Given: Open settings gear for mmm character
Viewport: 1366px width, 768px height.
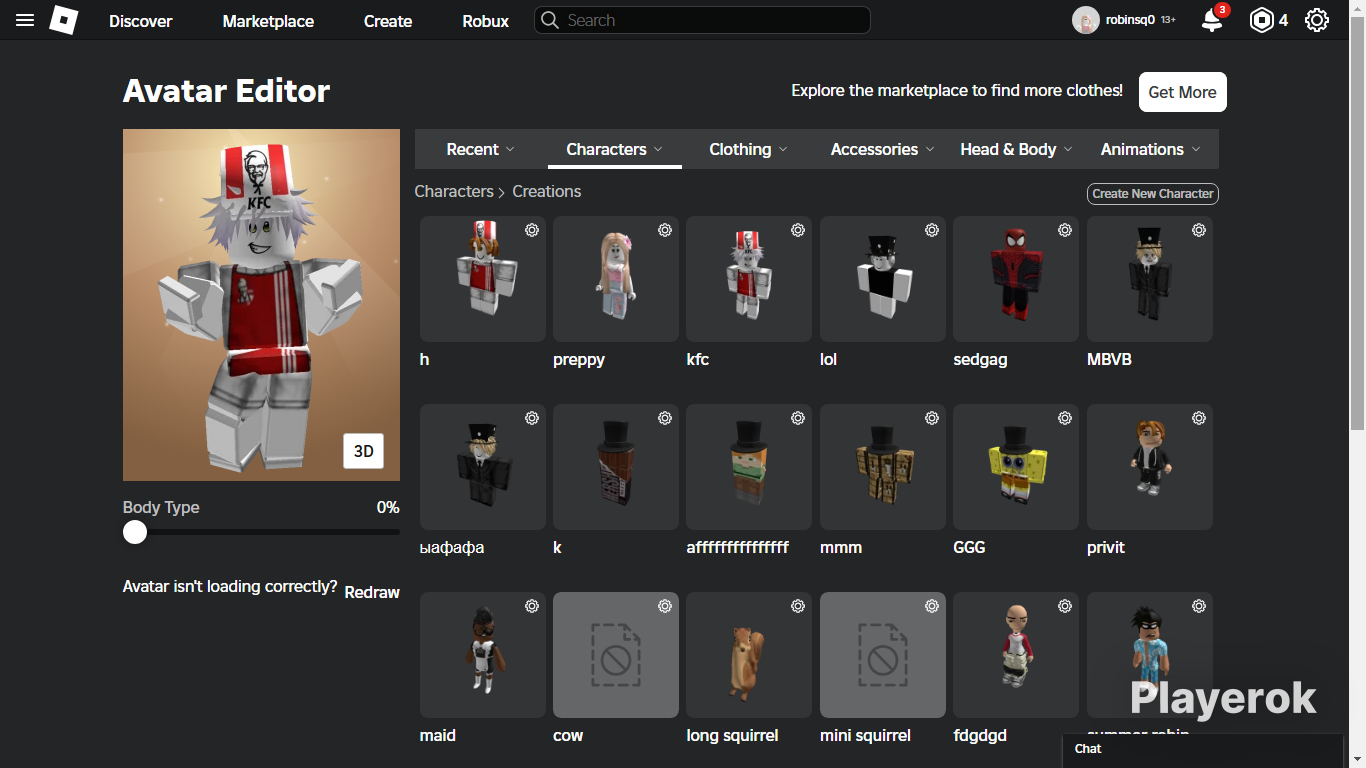Looking at the screenshot, I should [x=932, y=418].
